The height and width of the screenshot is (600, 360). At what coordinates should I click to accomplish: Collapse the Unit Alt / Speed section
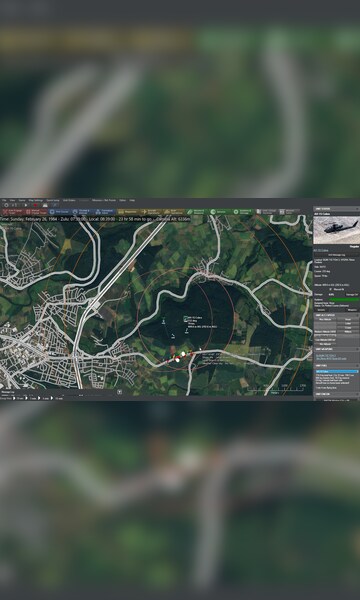coord(357,315)
